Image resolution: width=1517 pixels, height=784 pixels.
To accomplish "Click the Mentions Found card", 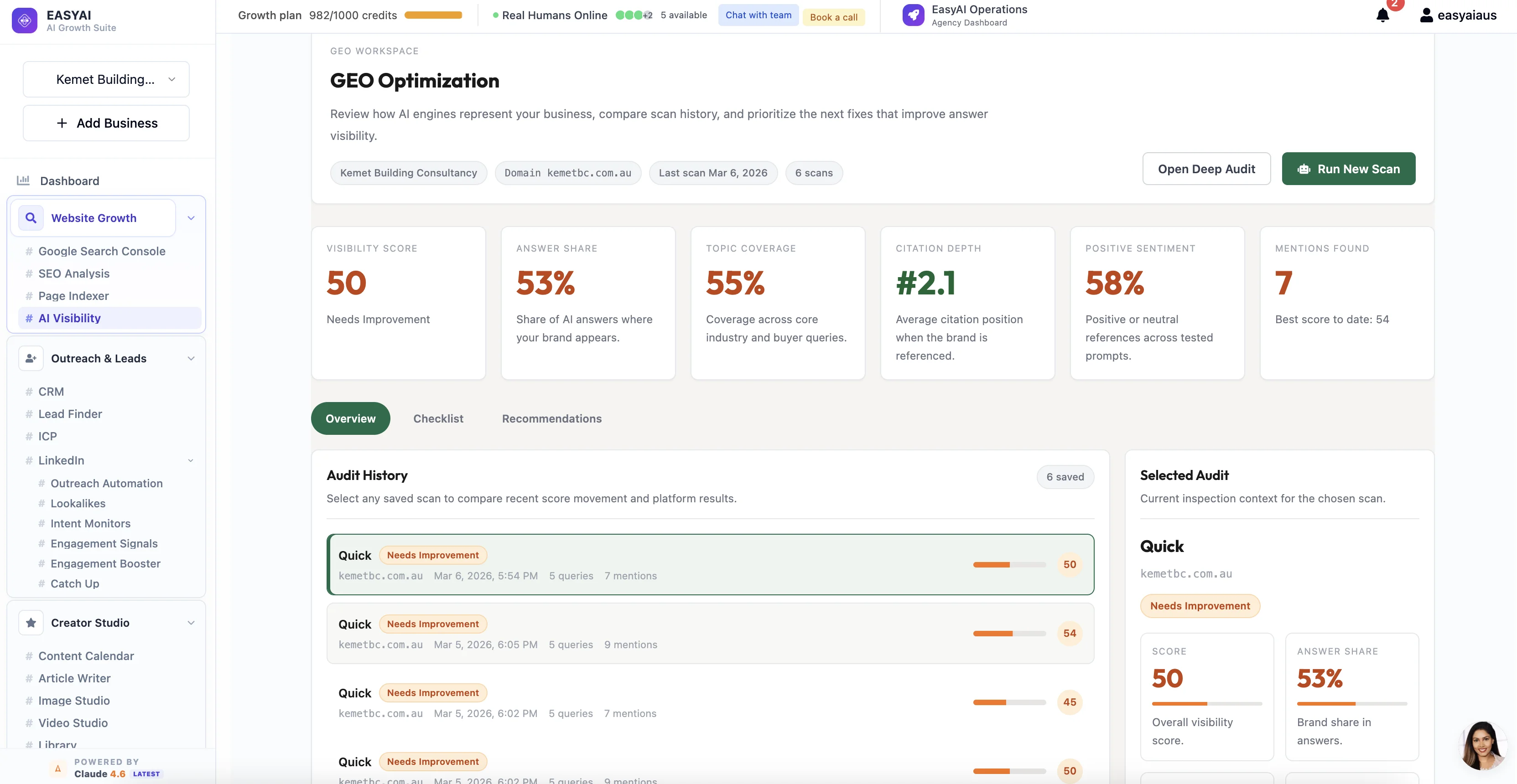I will tap(1347, 303).
